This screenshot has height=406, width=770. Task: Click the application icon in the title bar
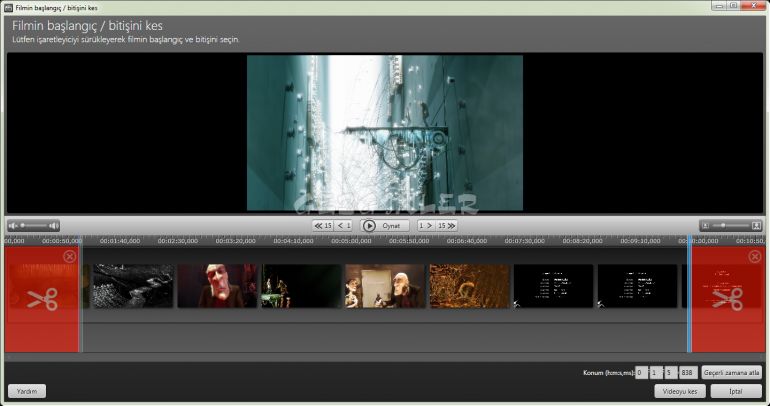[x=8, y=8]
